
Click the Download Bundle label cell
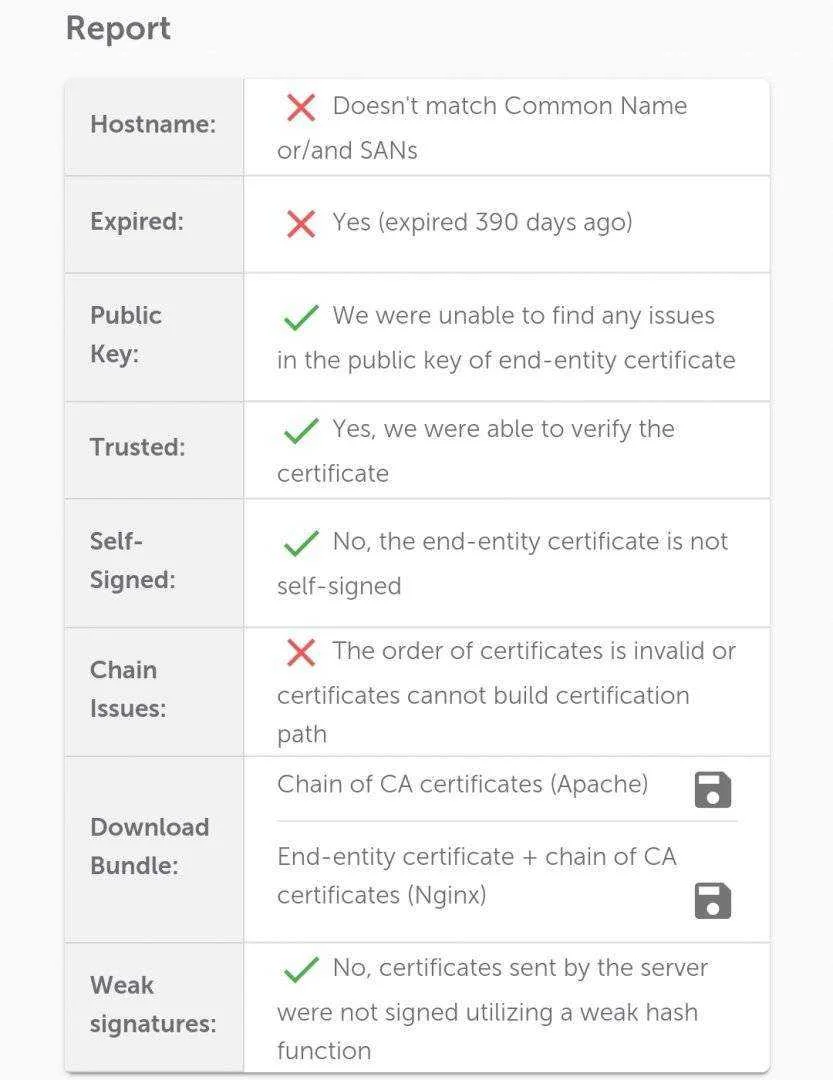(154, 849)
